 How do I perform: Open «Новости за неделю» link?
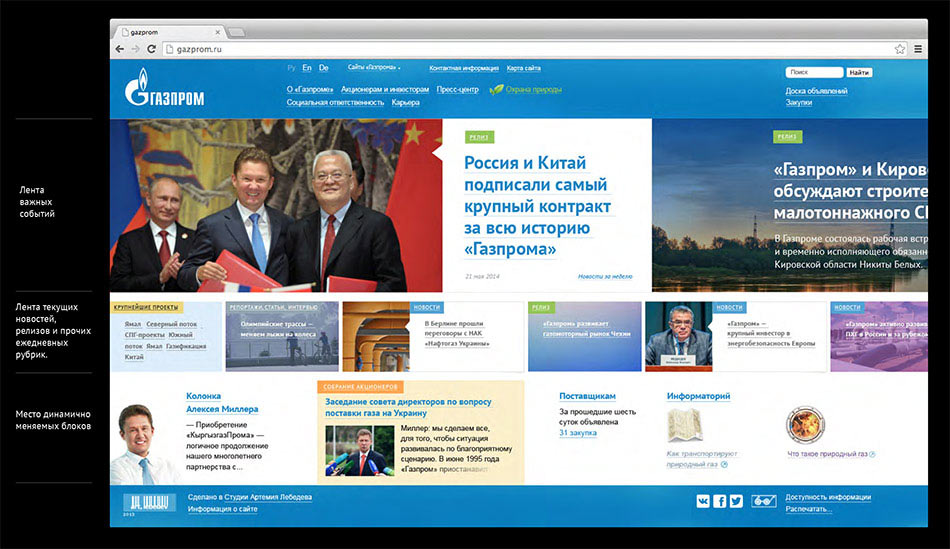coord(605,276)
